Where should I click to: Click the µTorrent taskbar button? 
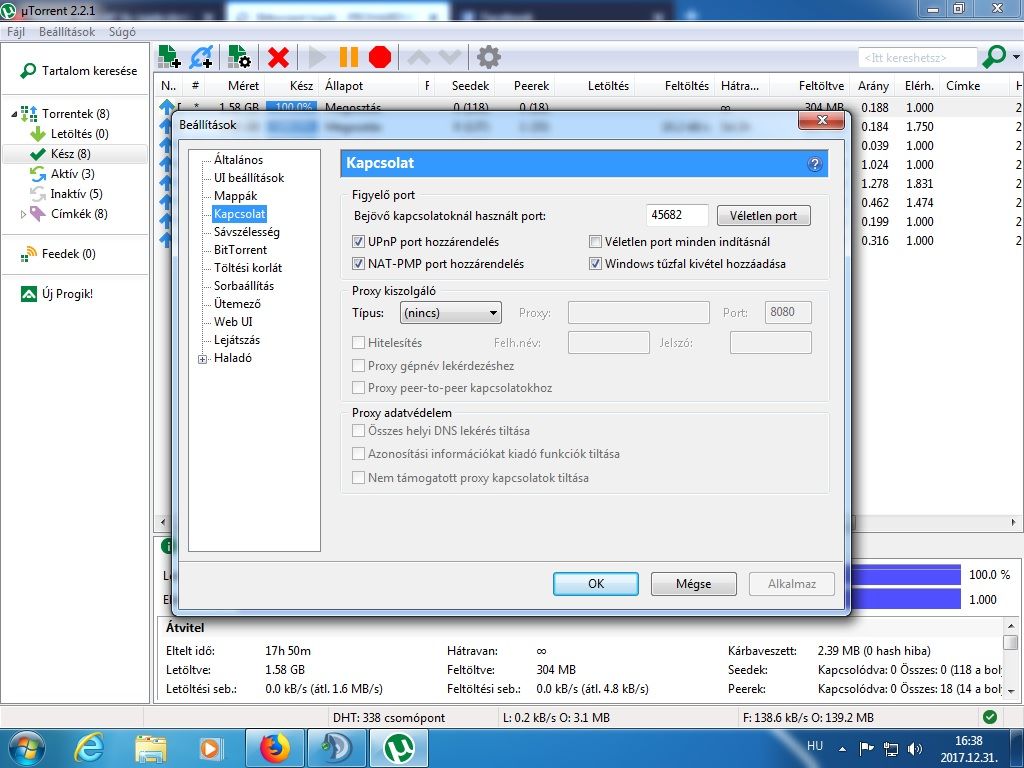click(x=399, y=748)
